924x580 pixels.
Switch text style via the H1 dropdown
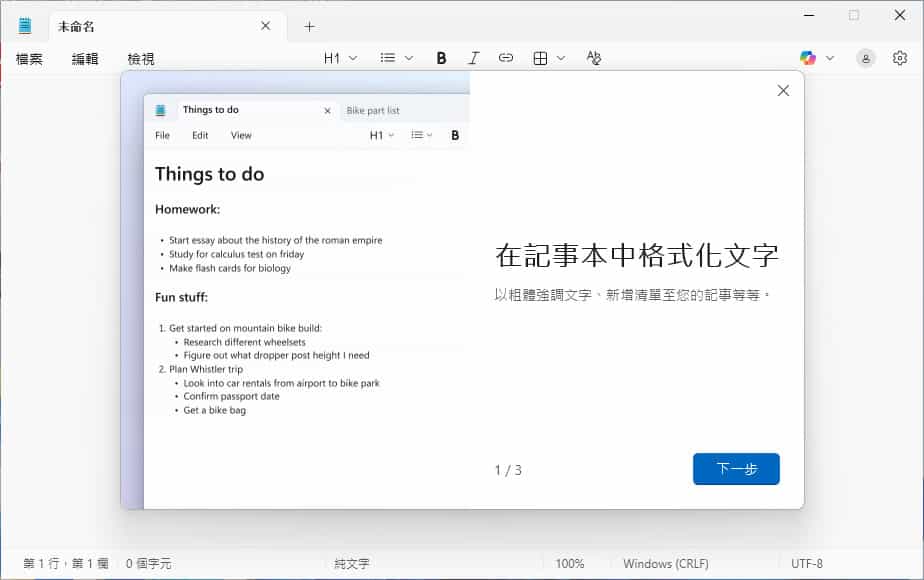point(337,58)
